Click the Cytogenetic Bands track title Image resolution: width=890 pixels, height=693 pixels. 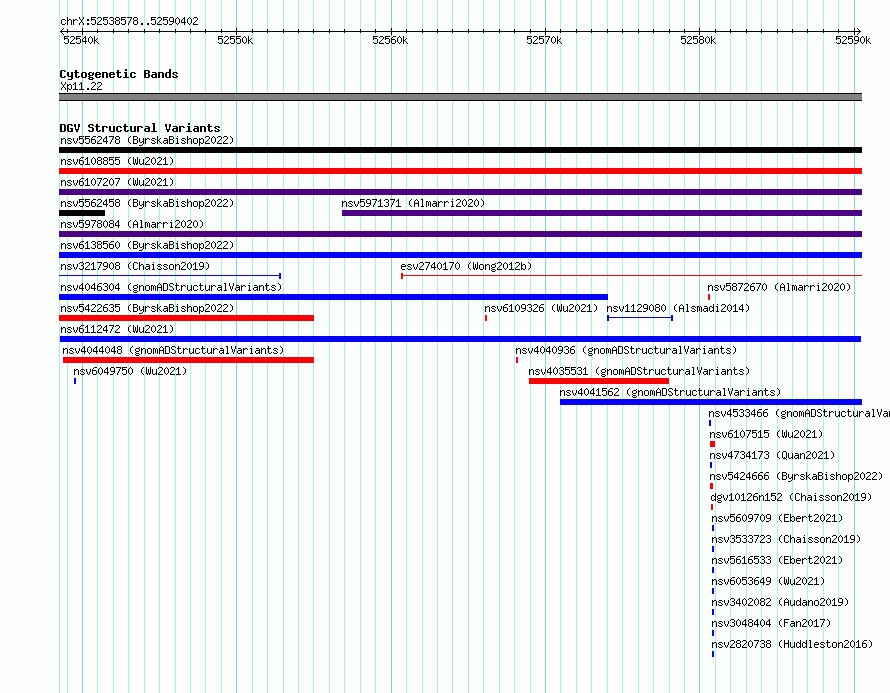coord(119,74)
